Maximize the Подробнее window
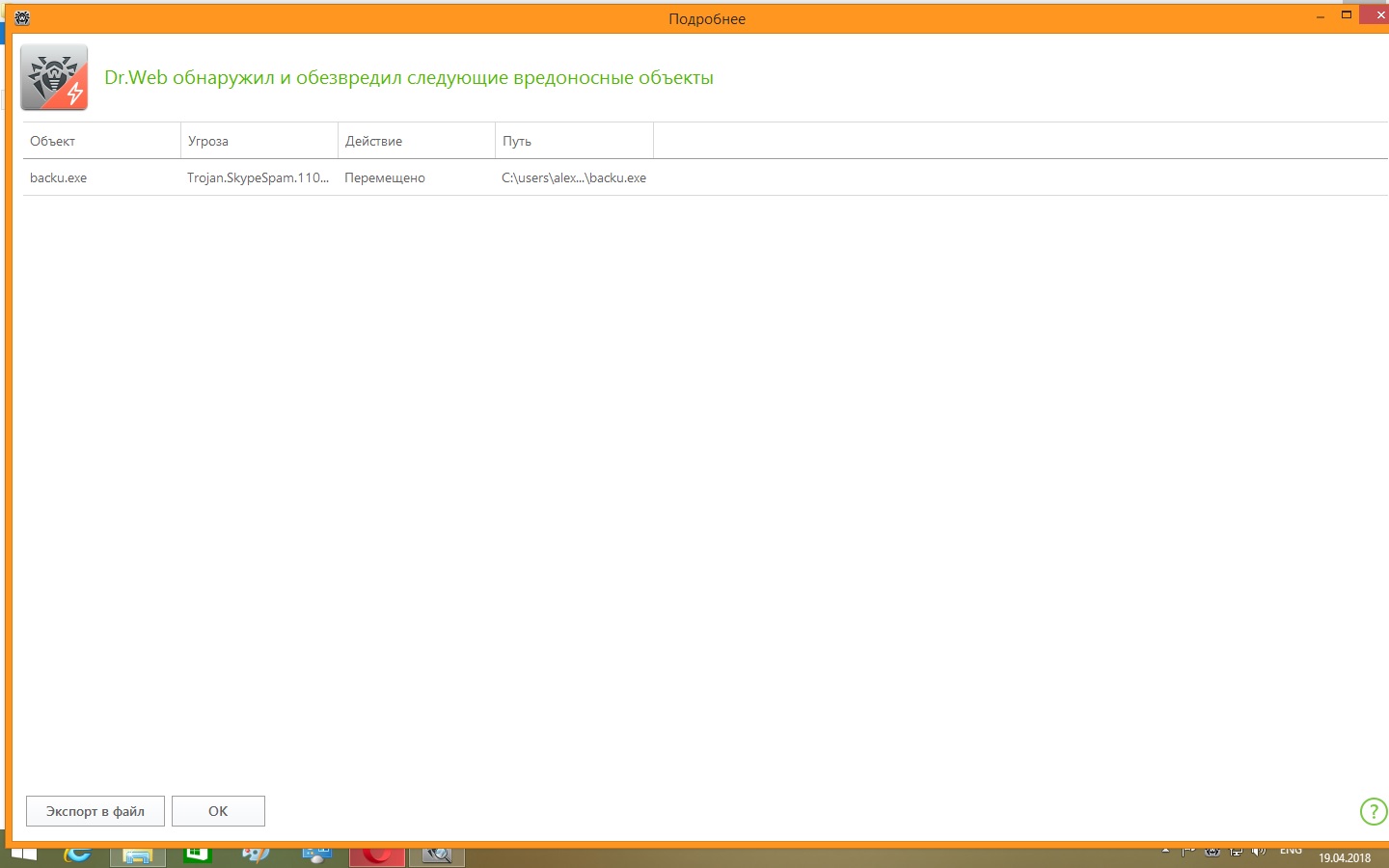Screen dimensions: 1389x868 (1347, 15)
